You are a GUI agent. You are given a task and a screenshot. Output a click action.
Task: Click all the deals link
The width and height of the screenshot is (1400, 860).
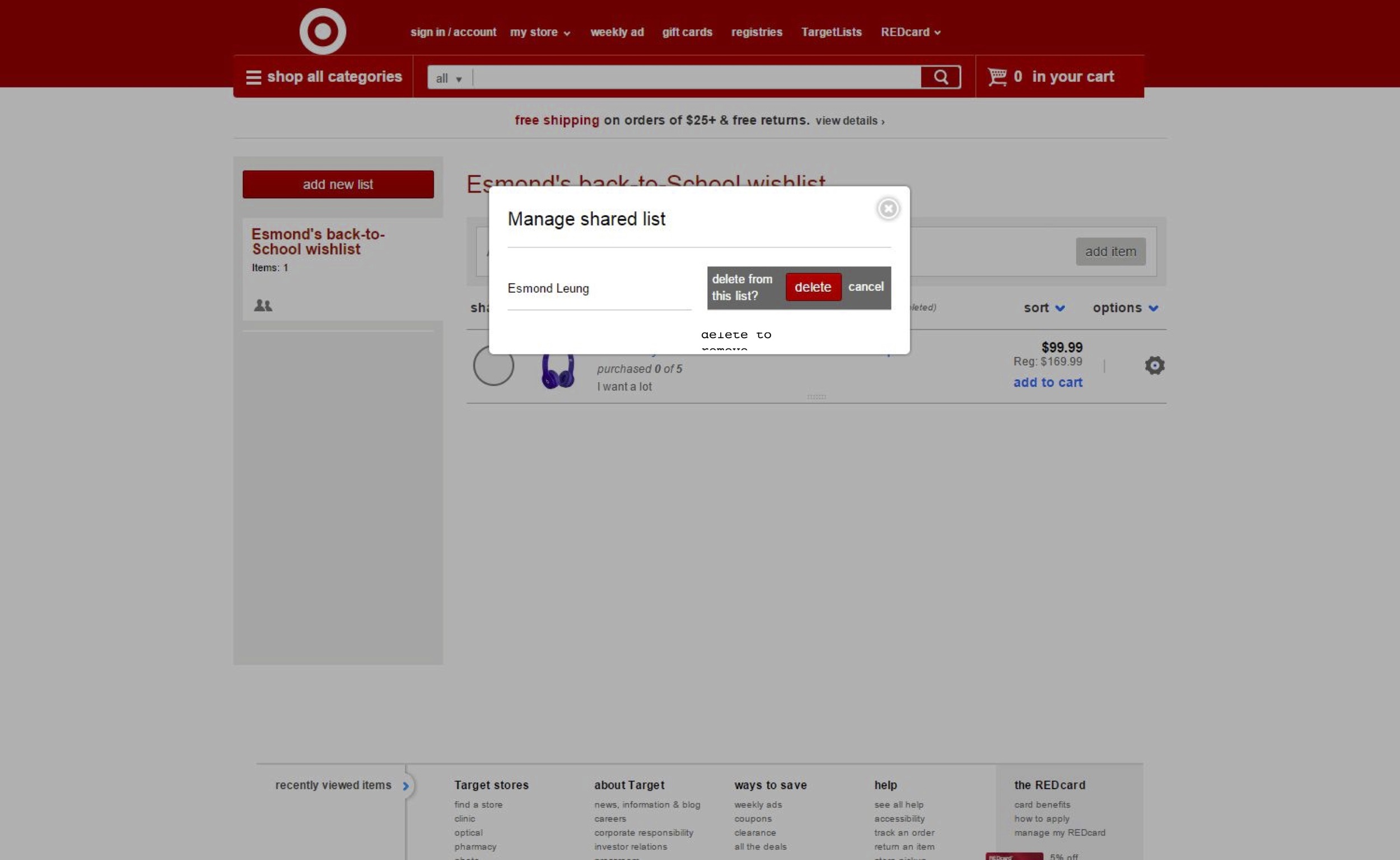(760, 847)
